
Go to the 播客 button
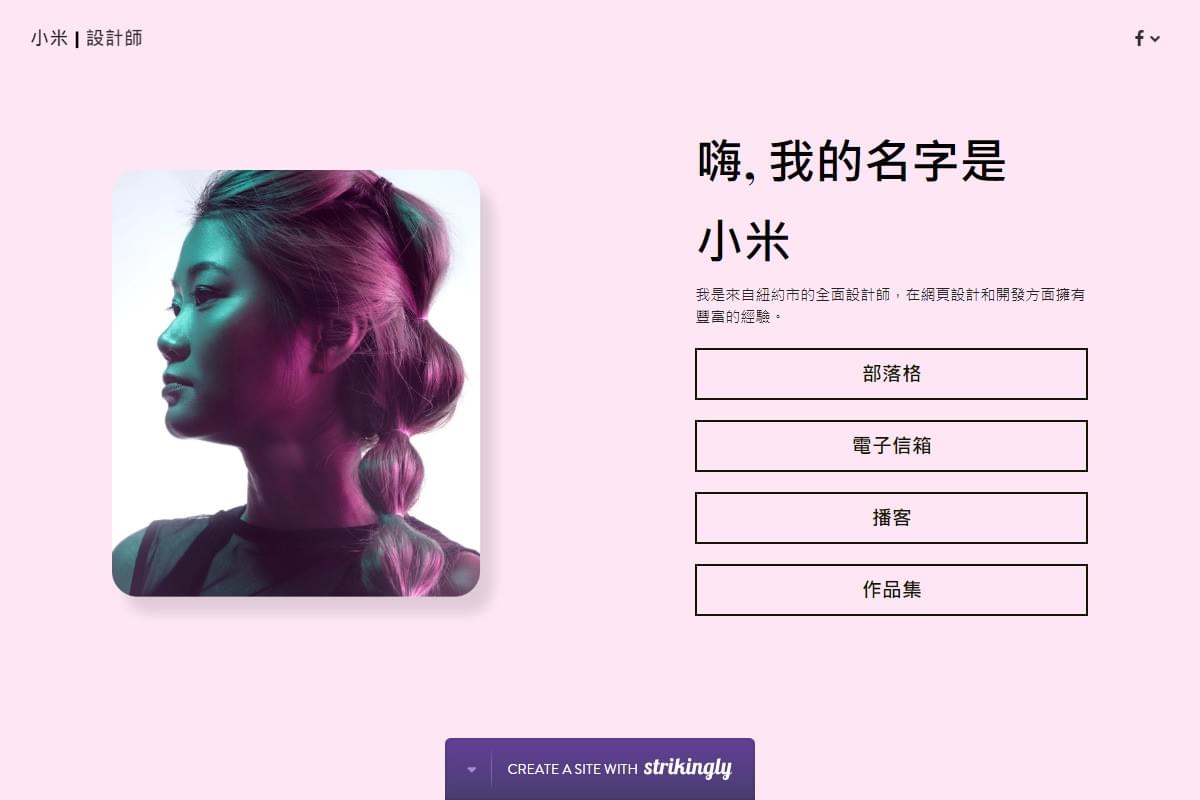pyautogui.click(x=891, y=518)
